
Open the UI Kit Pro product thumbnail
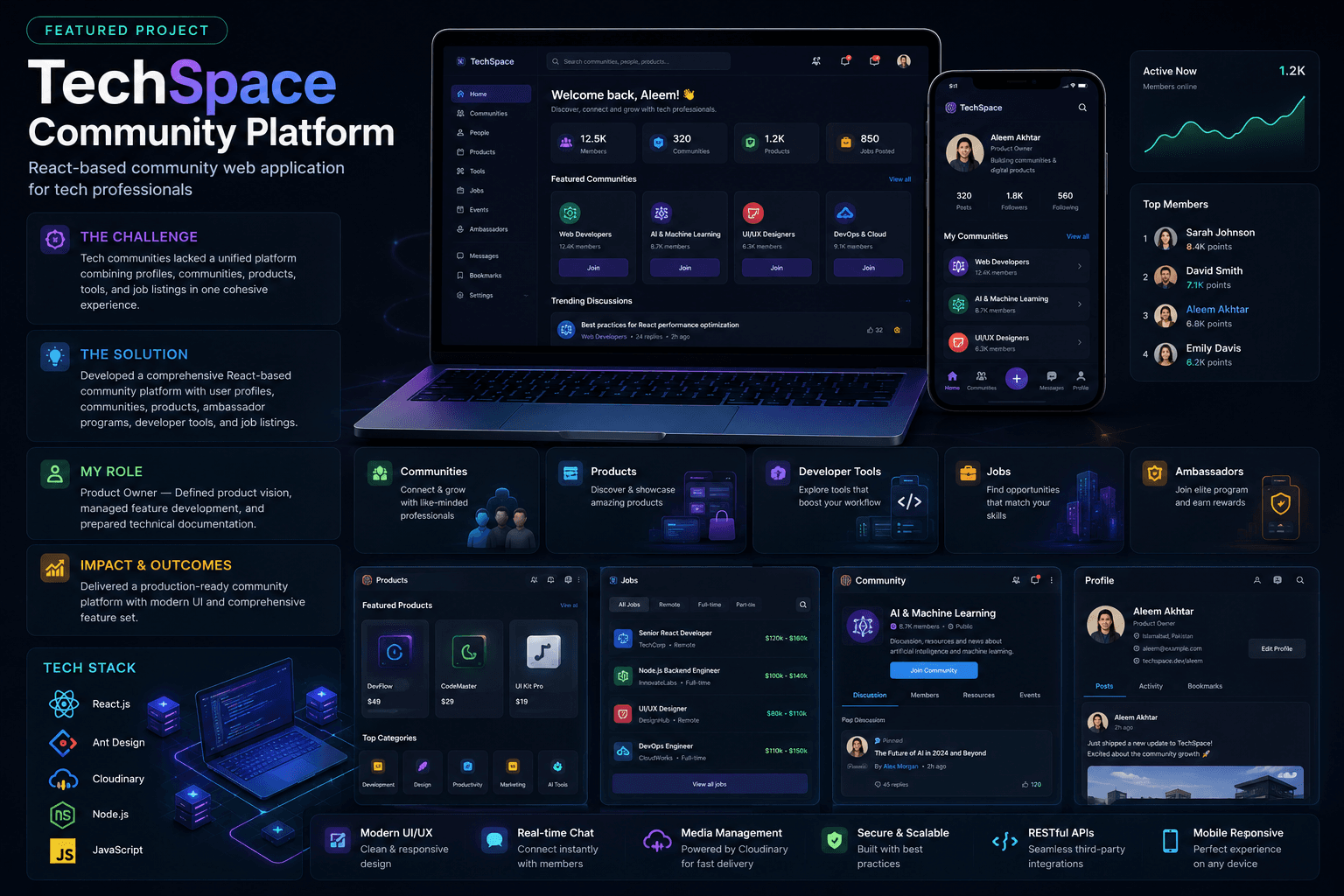tap(543, 652)
